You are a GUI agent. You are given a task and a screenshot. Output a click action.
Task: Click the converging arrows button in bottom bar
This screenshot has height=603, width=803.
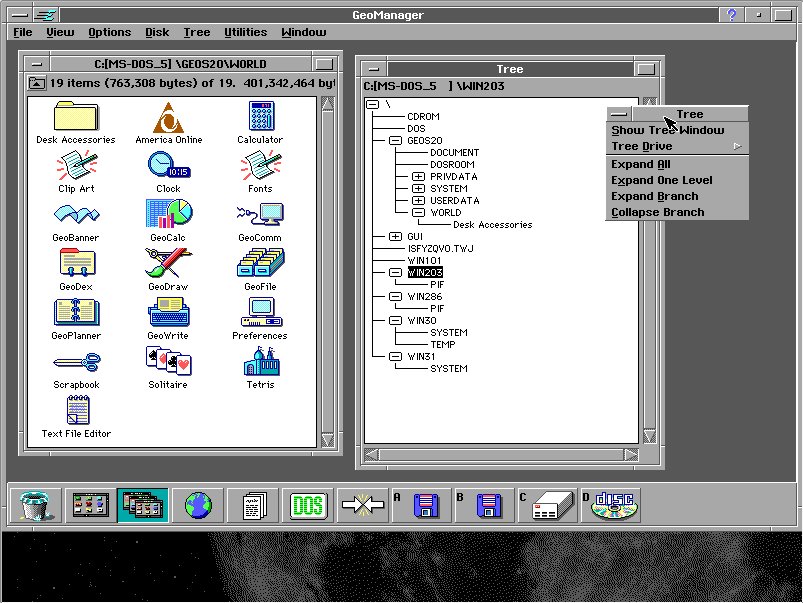pos(363,505)
